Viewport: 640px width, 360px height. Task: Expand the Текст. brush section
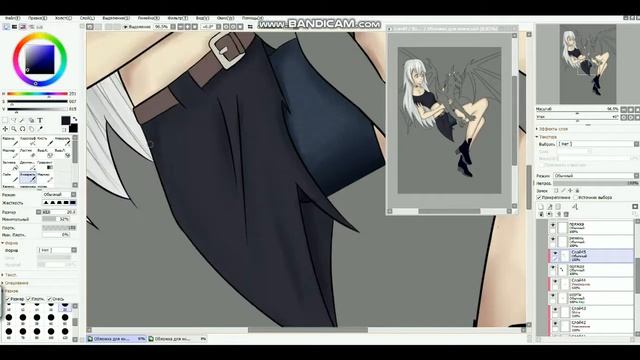(9, 275)
